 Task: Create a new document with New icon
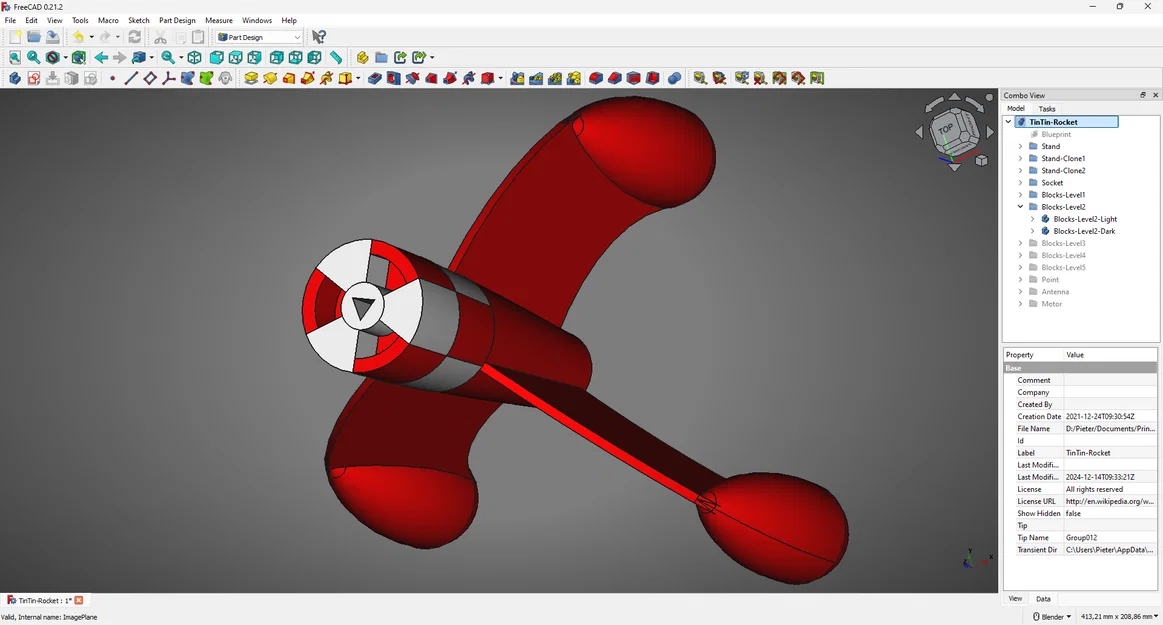(x=15, y=37)
